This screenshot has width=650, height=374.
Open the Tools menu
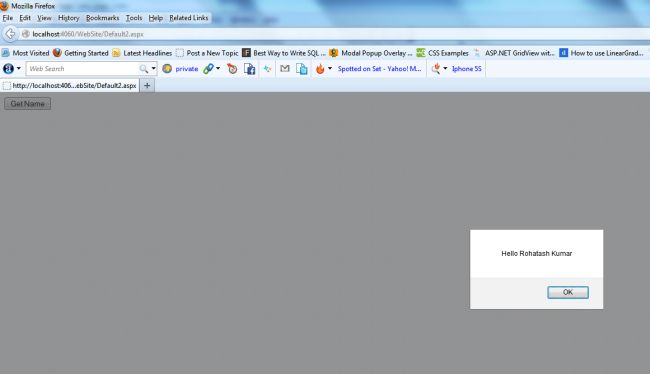click(x=134, y=18)
